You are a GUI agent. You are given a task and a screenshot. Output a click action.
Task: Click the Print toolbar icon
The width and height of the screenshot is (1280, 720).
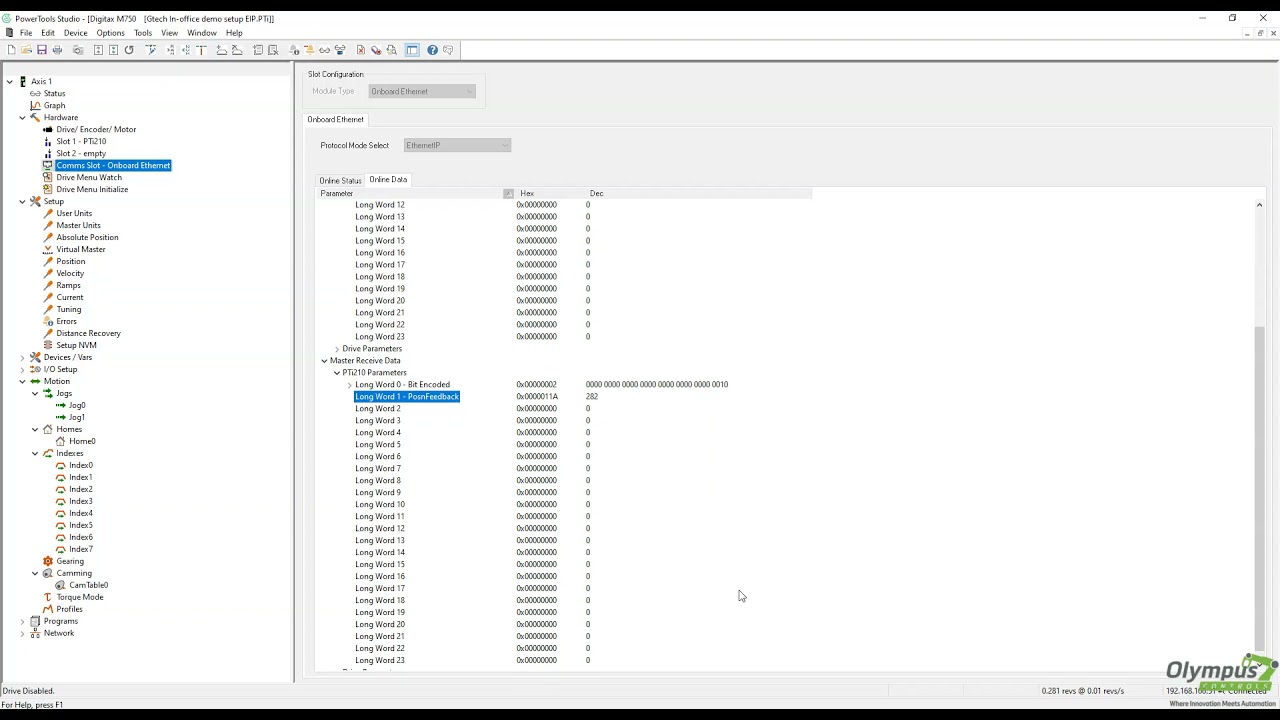57,50
